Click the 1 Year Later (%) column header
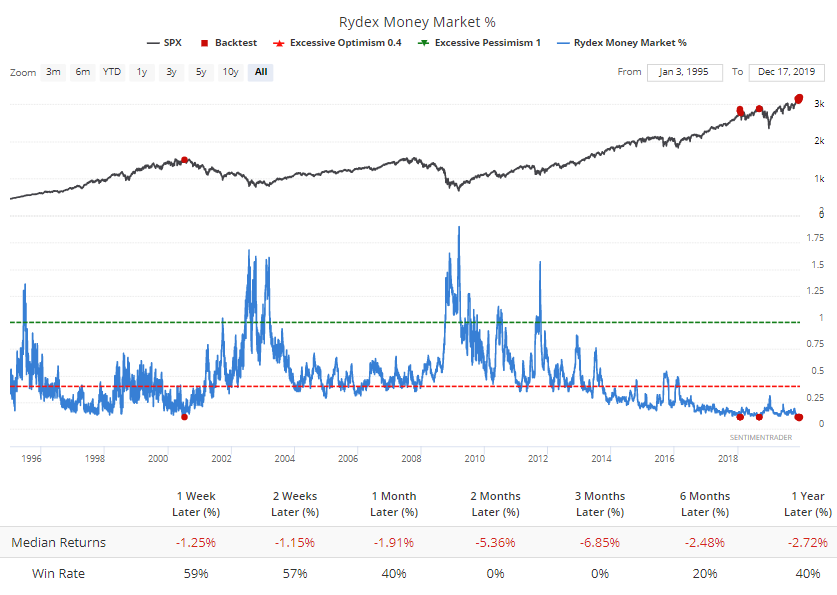The width and height of the screenshot is (837, 595). [x=808, y=504]
